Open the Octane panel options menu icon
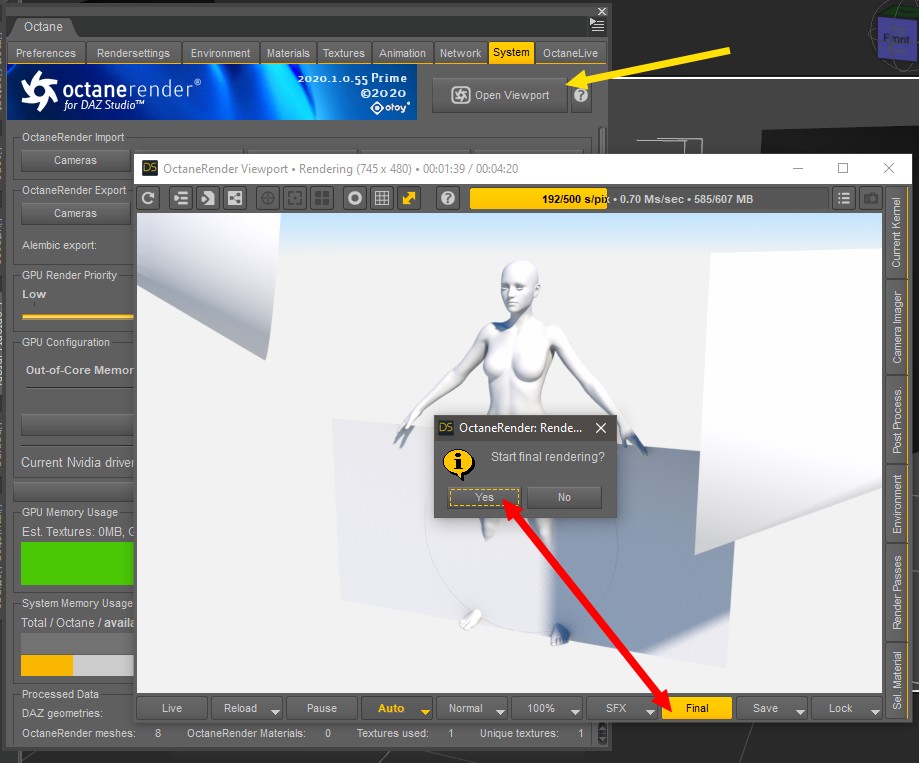Image resolution: width=919 pixels, height=763 pixels. [597, 25]
